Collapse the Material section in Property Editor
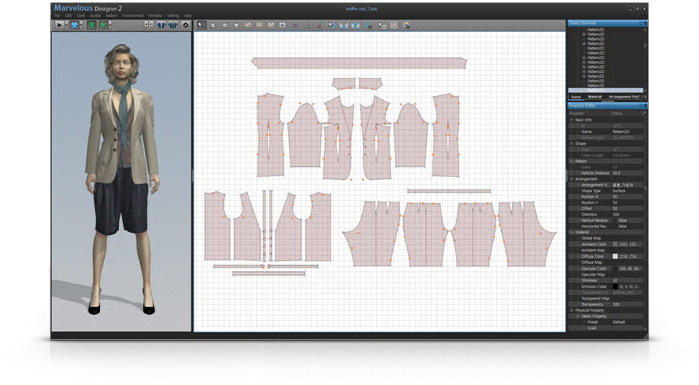Viewport: 699px width, 385px height. [572, 232]
